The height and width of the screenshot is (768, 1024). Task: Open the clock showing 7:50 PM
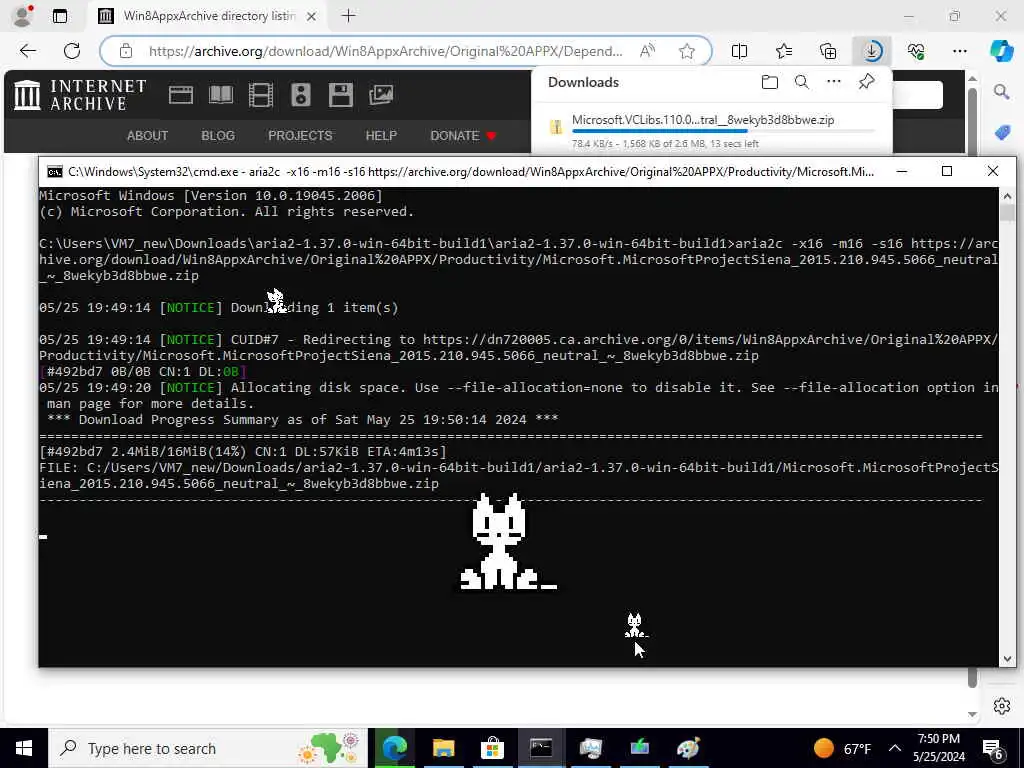pos(938,748)
